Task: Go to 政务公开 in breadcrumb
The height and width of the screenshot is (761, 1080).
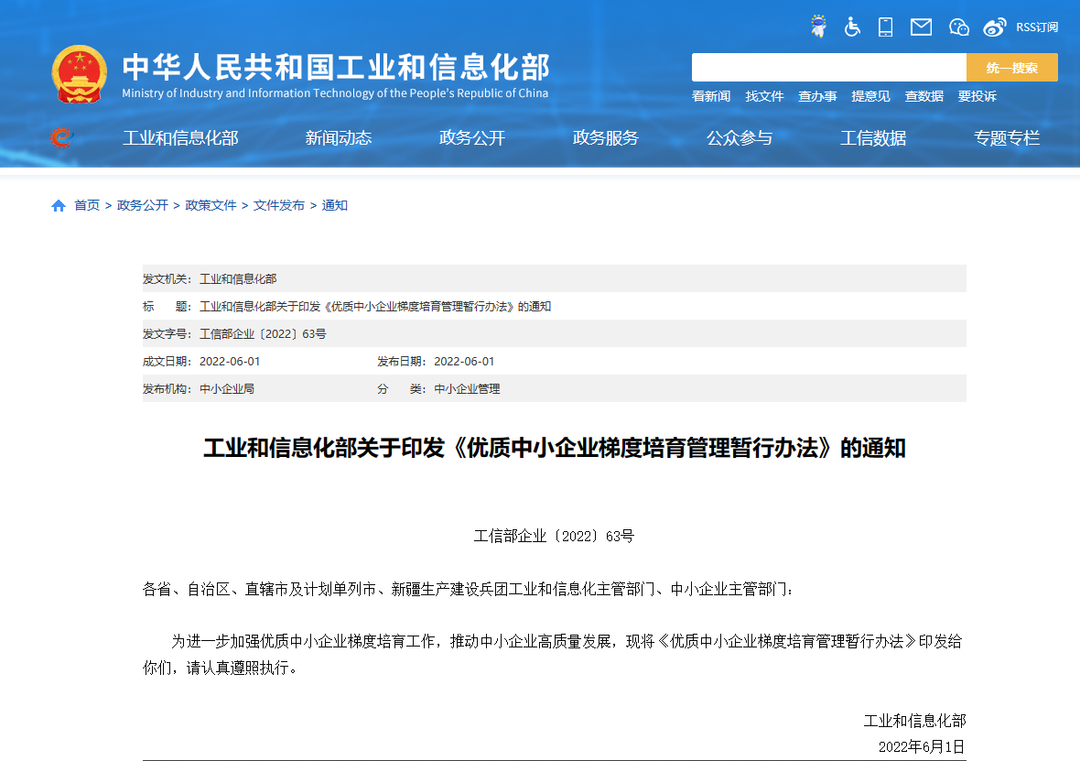Action: click(143, 205)
